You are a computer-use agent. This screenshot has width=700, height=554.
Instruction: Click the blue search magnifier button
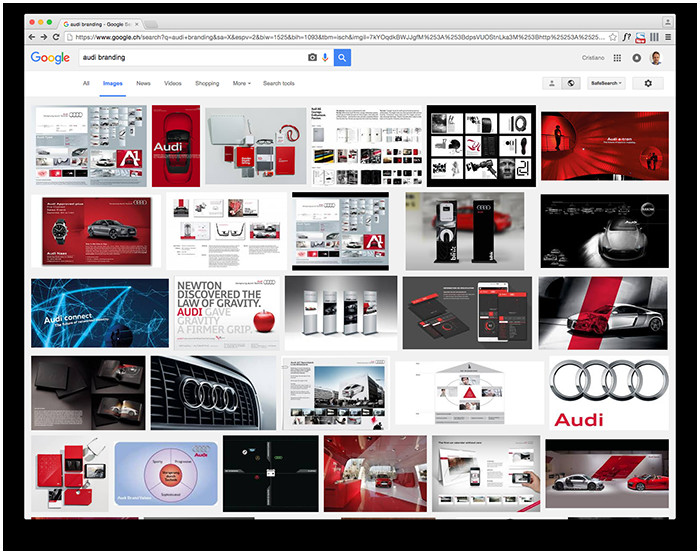tap(342, 57)
